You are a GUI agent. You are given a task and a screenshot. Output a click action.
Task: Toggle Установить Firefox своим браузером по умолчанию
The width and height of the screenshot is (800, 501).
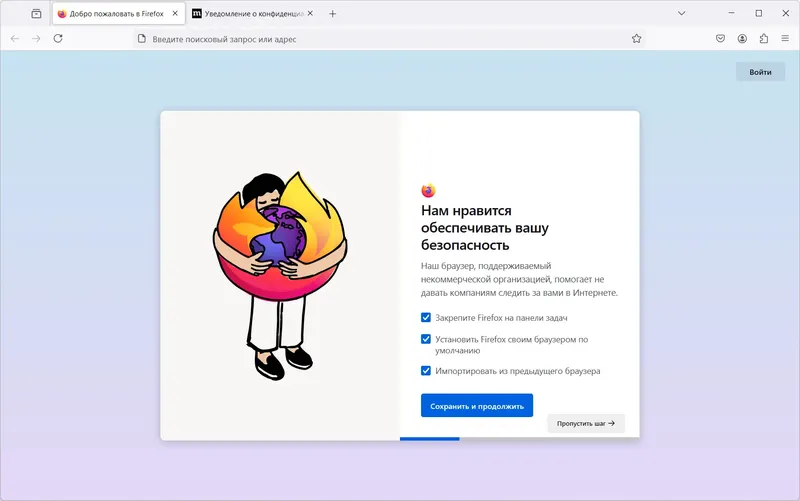pyautogui.click(x=426, y=339)
